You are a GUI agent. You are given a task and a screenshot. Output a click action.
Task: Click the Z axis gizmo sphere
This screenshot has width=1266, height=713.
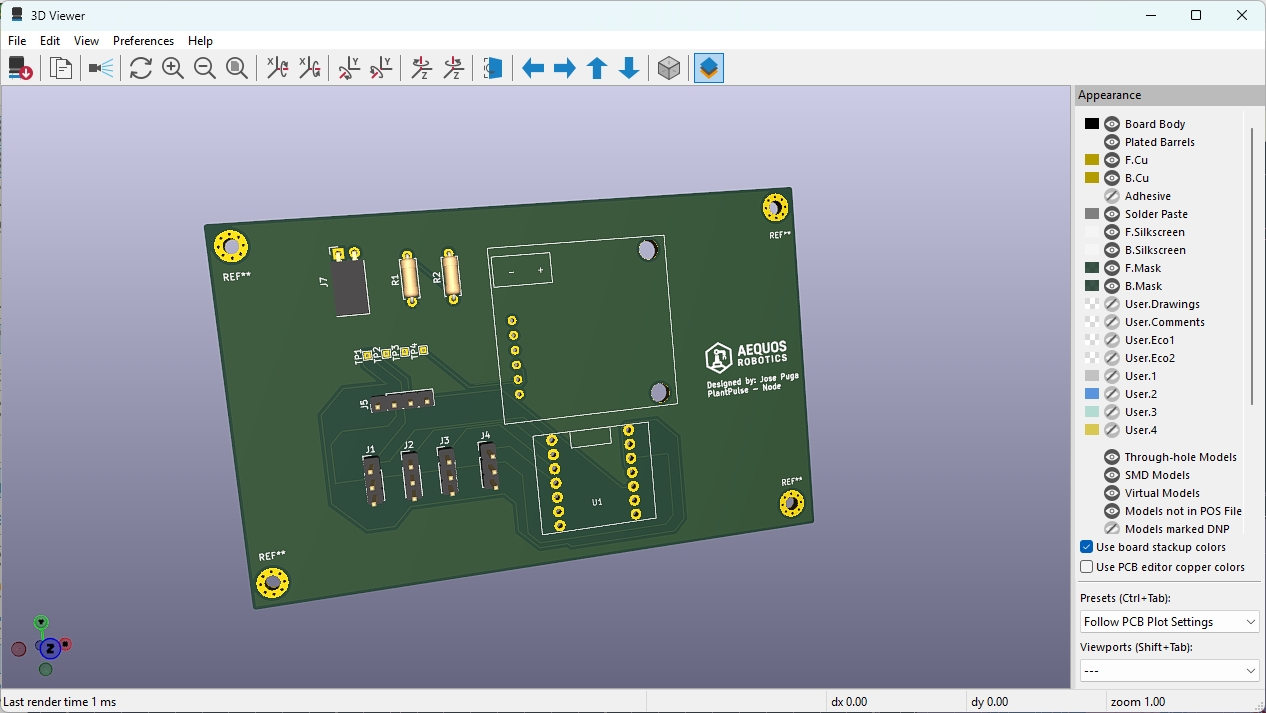coord(51,648)
